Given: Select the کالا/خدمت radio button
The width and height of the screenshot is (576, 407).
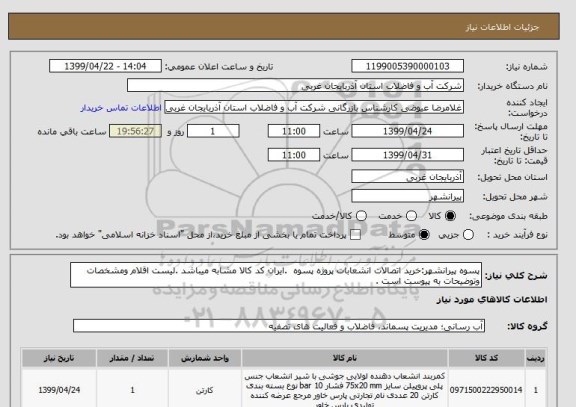Looking at the screenshot, I should tap(361, 216).
